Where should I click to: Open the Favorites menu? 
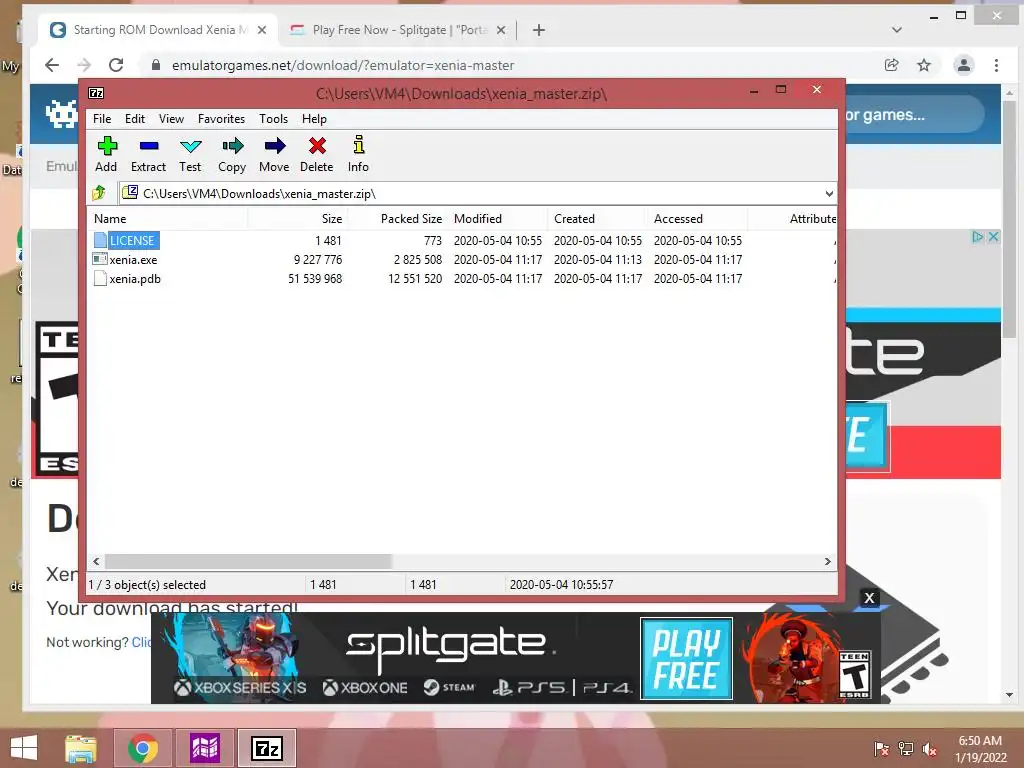point(221,119)
